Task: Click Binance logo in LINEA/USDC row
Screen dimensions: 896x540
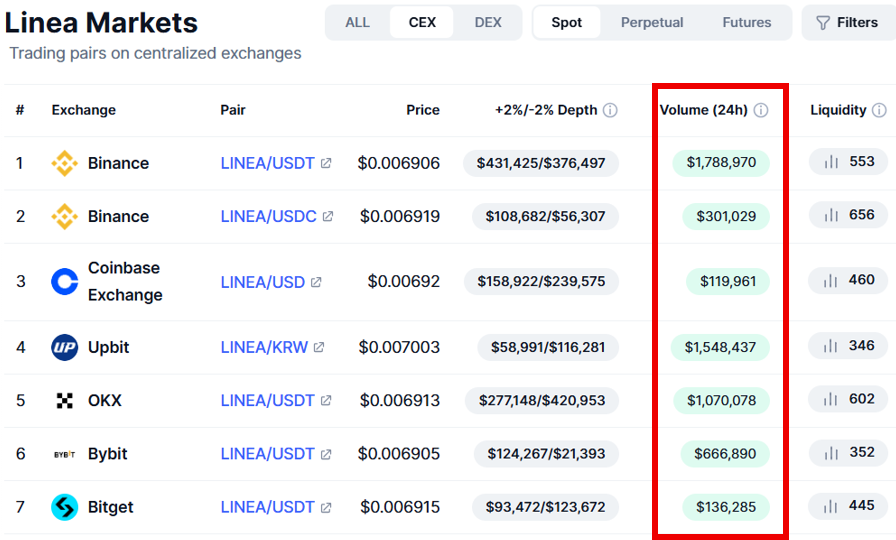Action: point(65,217)
